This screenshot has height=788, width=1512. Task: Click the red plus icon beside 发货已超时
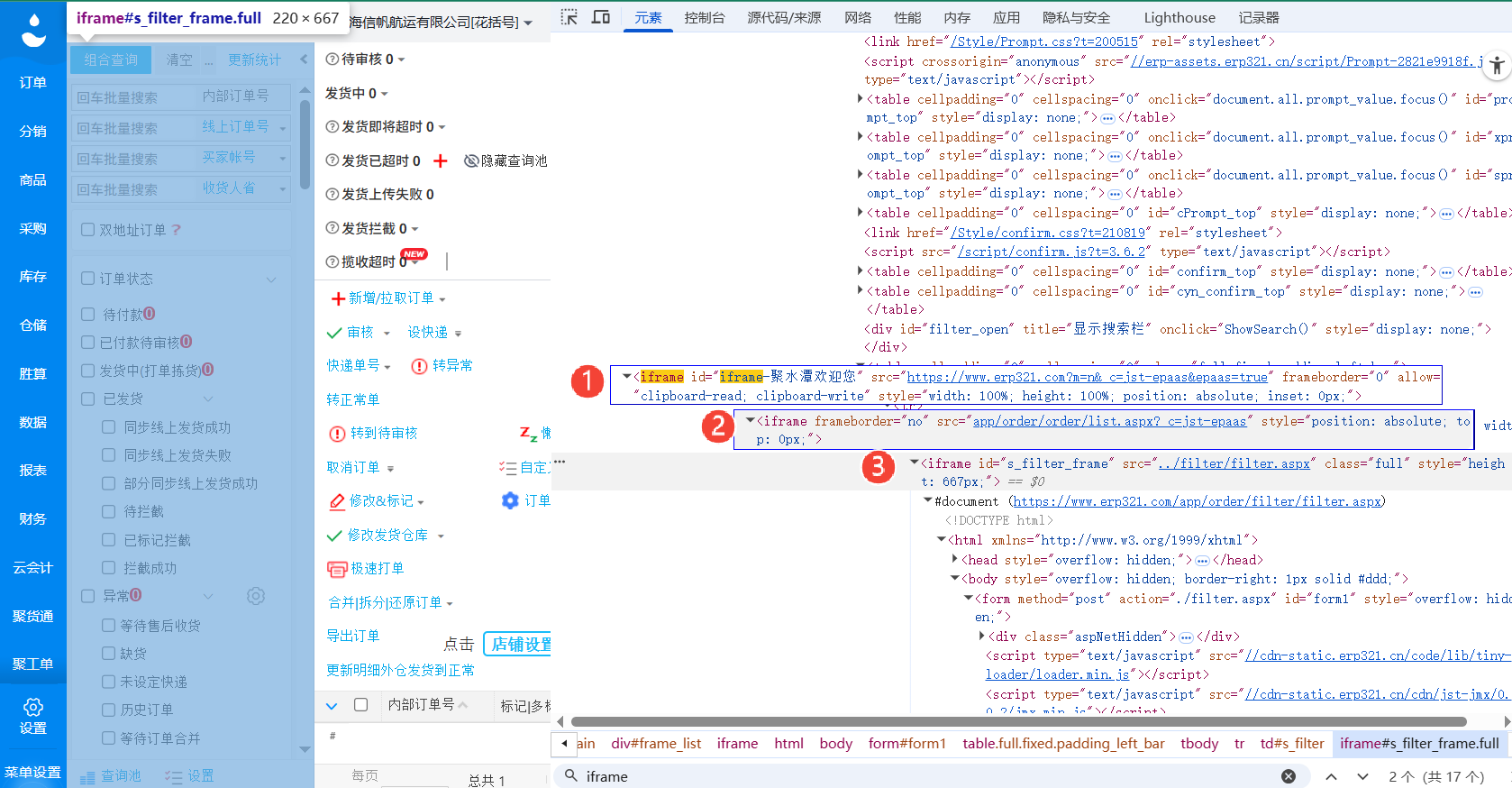440,160
